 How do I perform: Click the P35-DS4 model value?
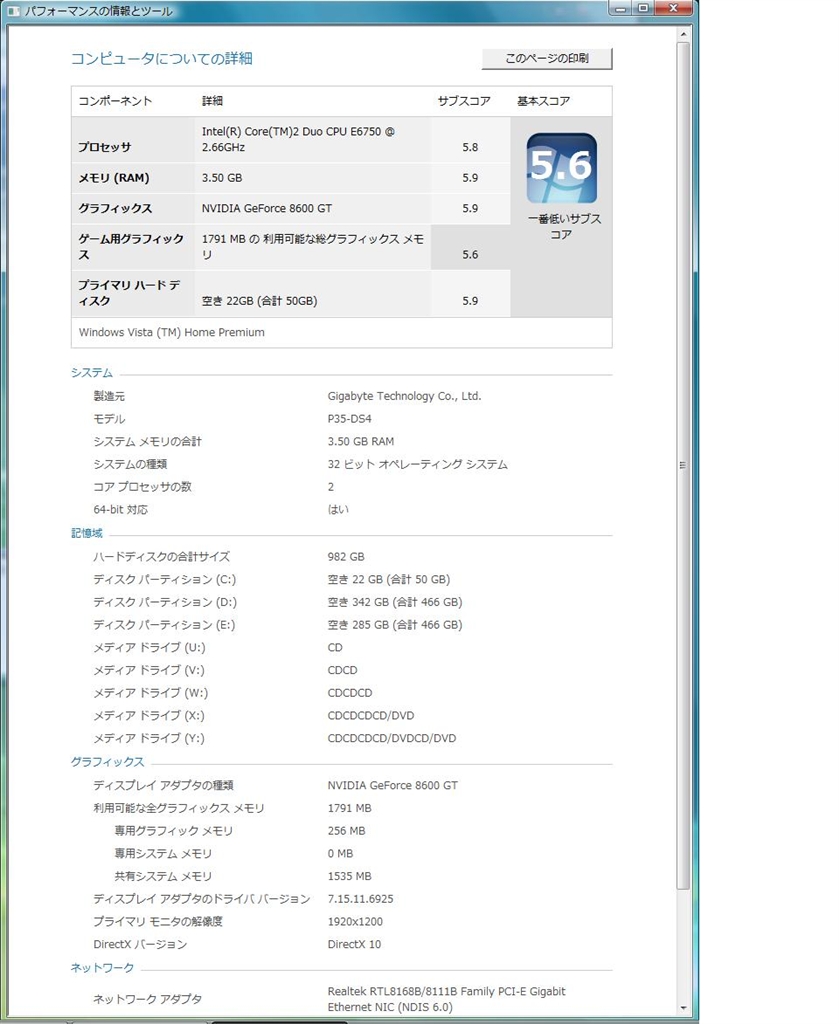349,419
